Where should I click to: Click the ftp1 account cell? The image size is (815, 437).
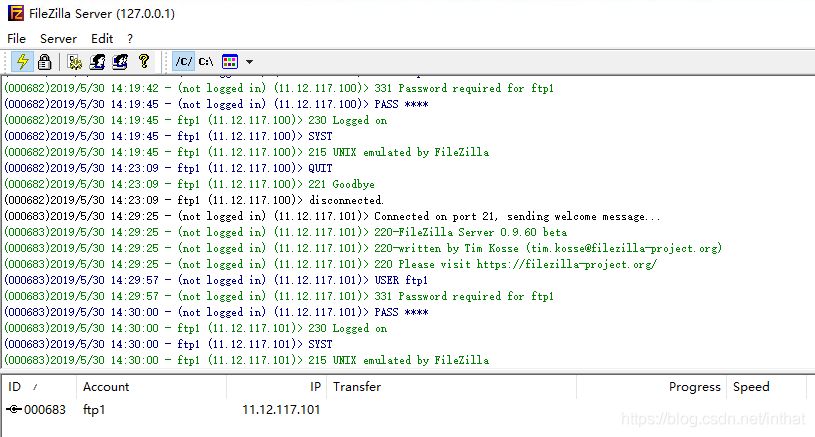tap(94, 410)
